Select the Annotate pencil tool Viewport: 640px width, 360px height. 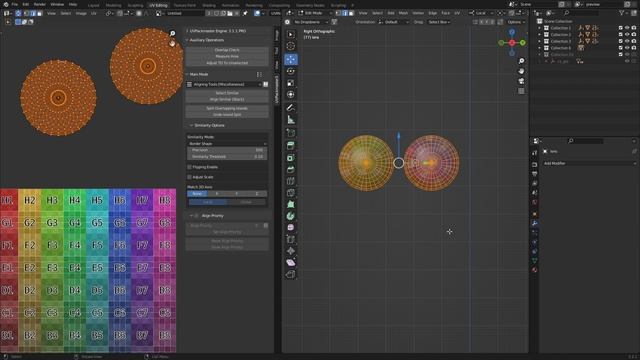pos(291,108)
